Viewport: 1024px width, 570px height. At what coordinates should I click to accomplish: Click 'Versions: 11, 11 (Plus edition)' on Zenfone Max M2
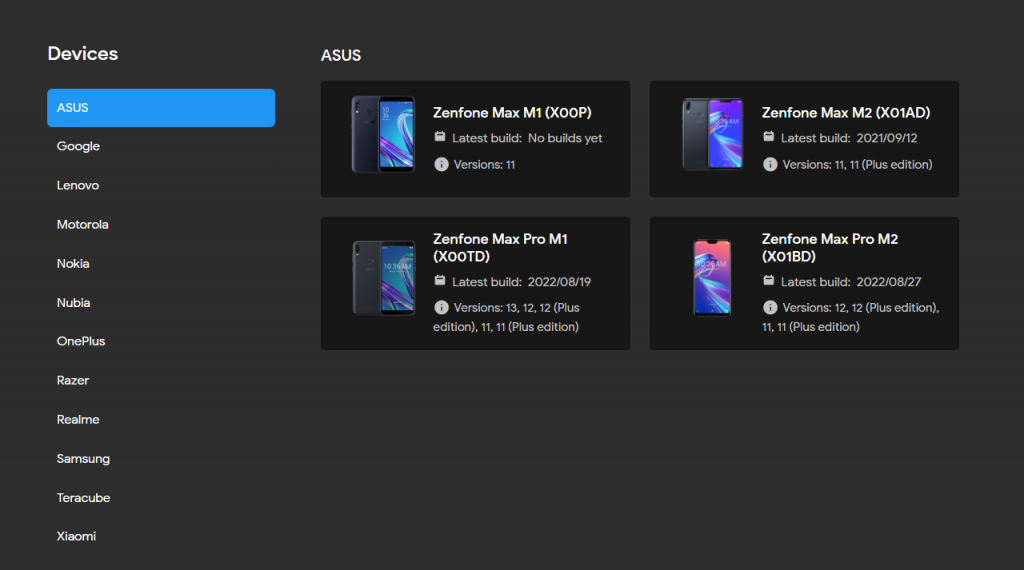coord(857,165)
